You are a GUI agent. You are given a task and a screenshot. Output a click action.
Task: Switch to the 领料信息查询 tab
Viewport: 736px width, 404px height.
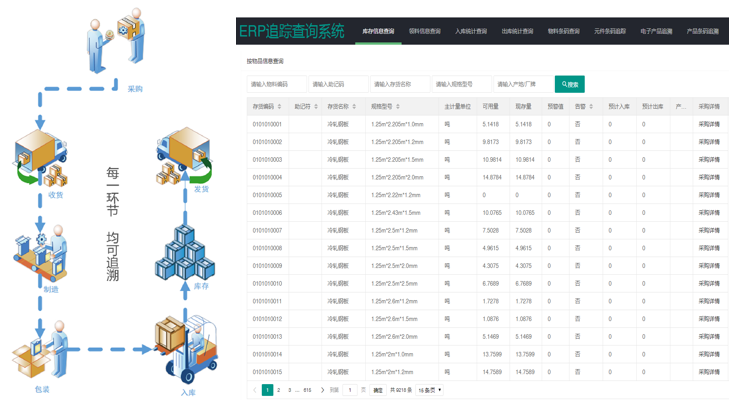click(424, 31)
